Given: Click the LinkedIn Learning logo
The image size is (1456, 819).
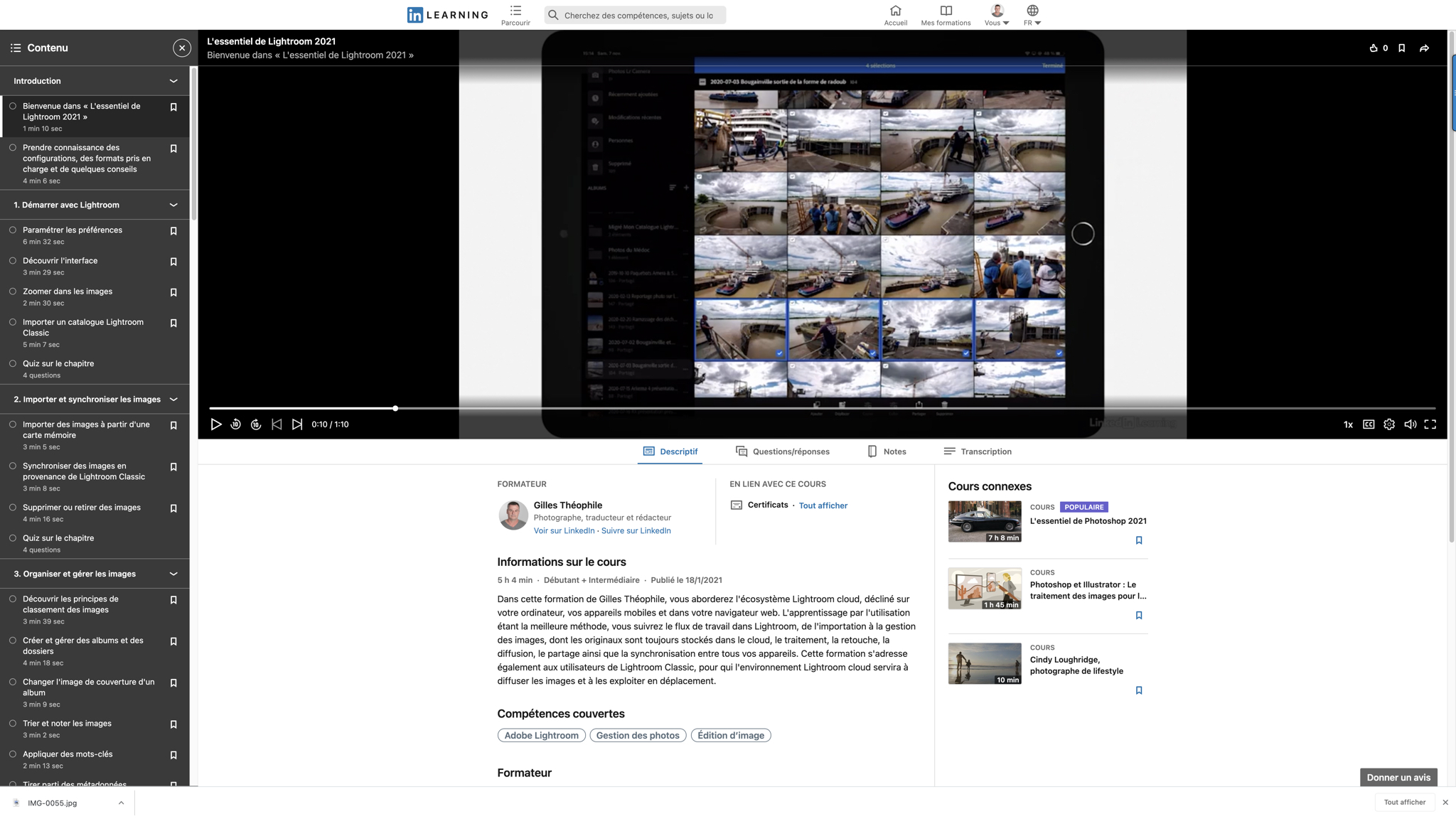Looking at the screenshot, I should (447, 15).
